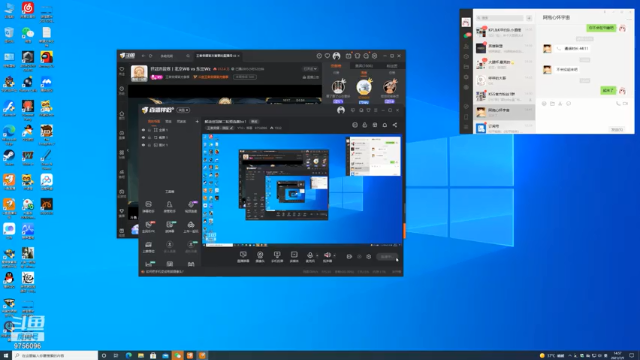The width and height of the screenshot is (640, 360).
Task: Toggle eye visibility of second source row
Action: [x=143, y=138]
